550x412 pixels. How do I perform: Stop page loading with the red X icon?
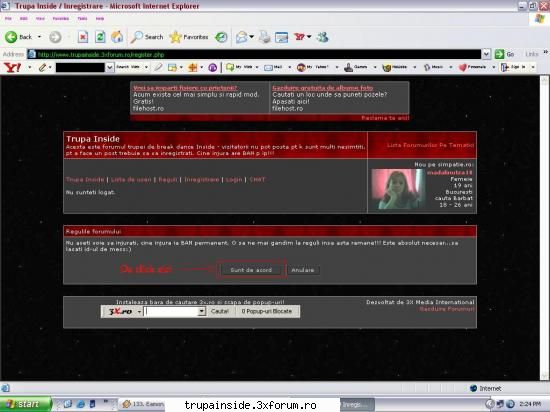coord(83,37)
